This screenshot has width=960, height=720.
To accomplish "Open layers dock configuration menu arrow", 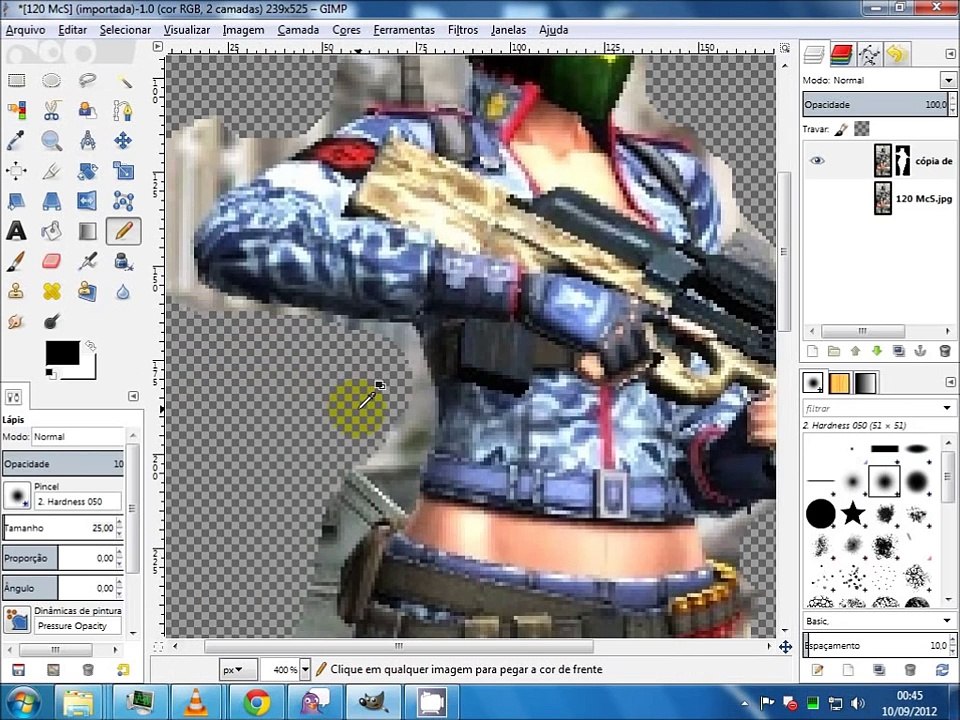I will [x=950, y=54].
